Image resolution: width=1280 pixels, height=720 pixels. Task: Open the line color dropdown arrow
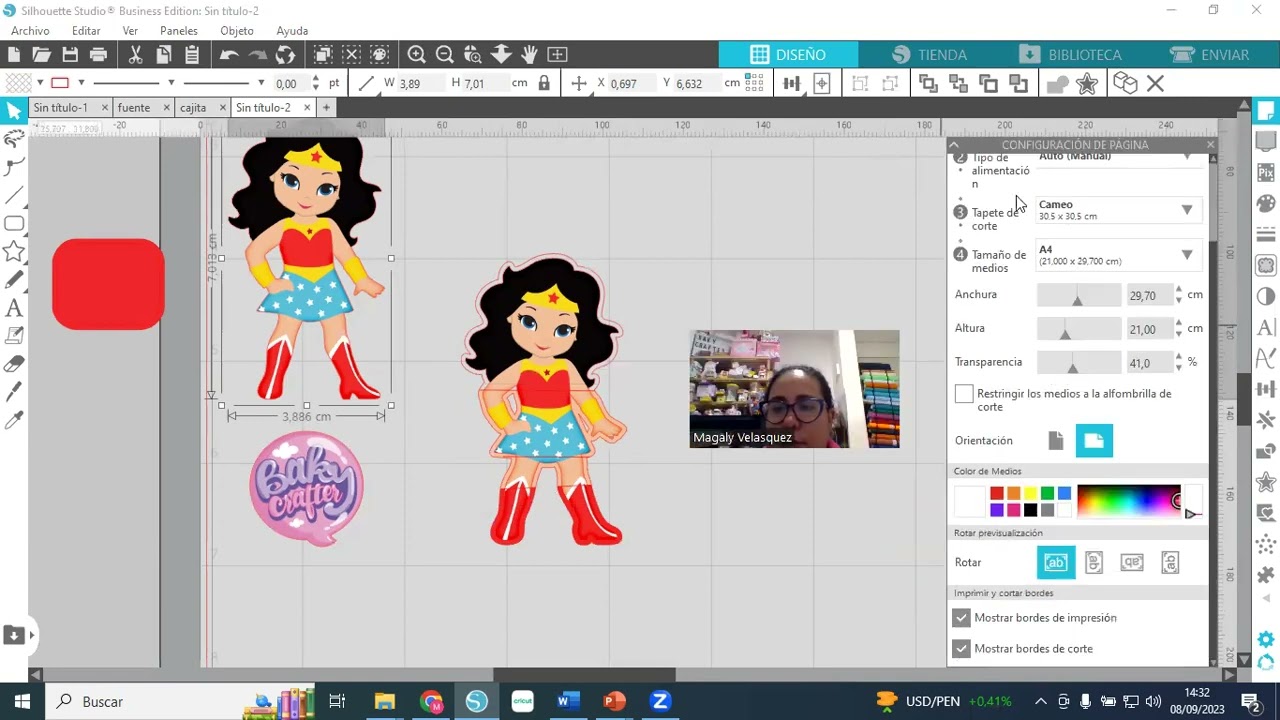[81, 83]
